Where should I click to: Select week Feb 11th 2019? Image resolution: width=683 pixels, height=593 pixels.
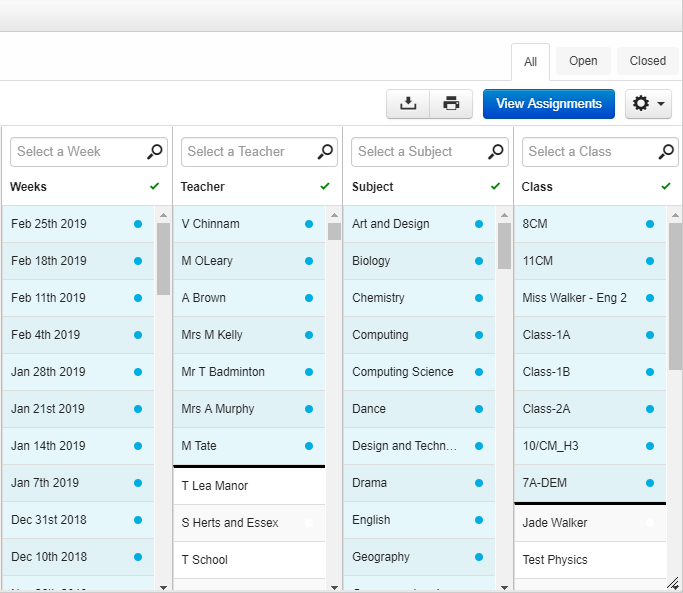pos(78,298)
